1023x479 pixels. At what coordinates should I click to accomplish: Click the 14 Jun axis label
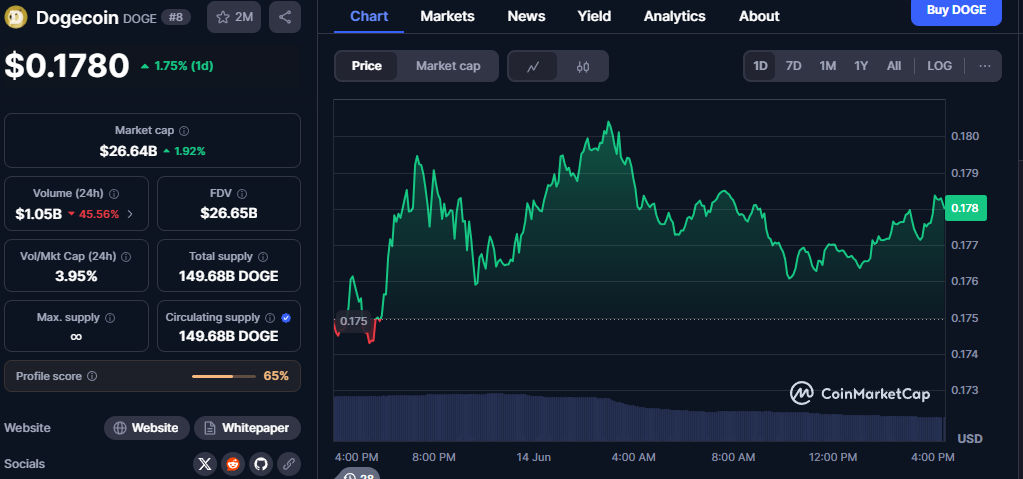(x=534, y=457)
